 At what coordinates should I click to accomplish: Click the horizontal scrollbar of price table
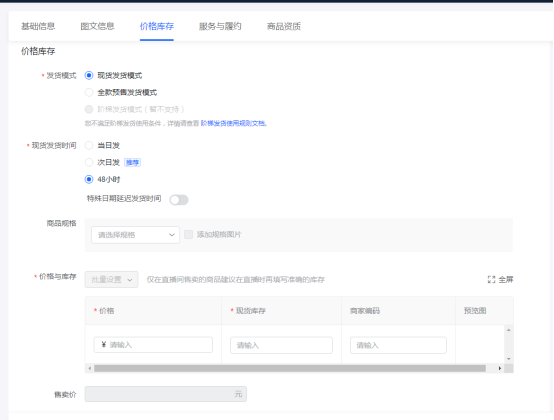pos(290,368)
